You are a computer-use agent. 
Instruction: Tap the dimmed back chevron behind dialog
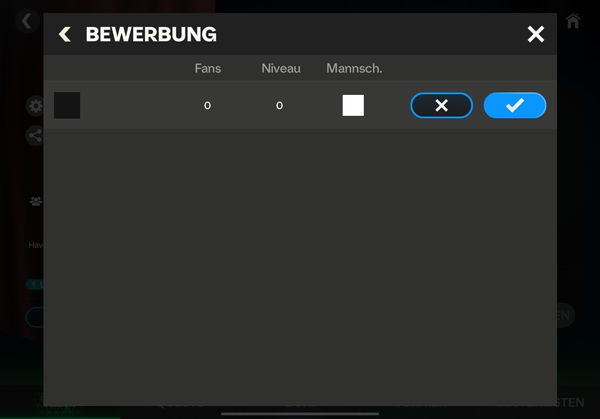[27, 21]
